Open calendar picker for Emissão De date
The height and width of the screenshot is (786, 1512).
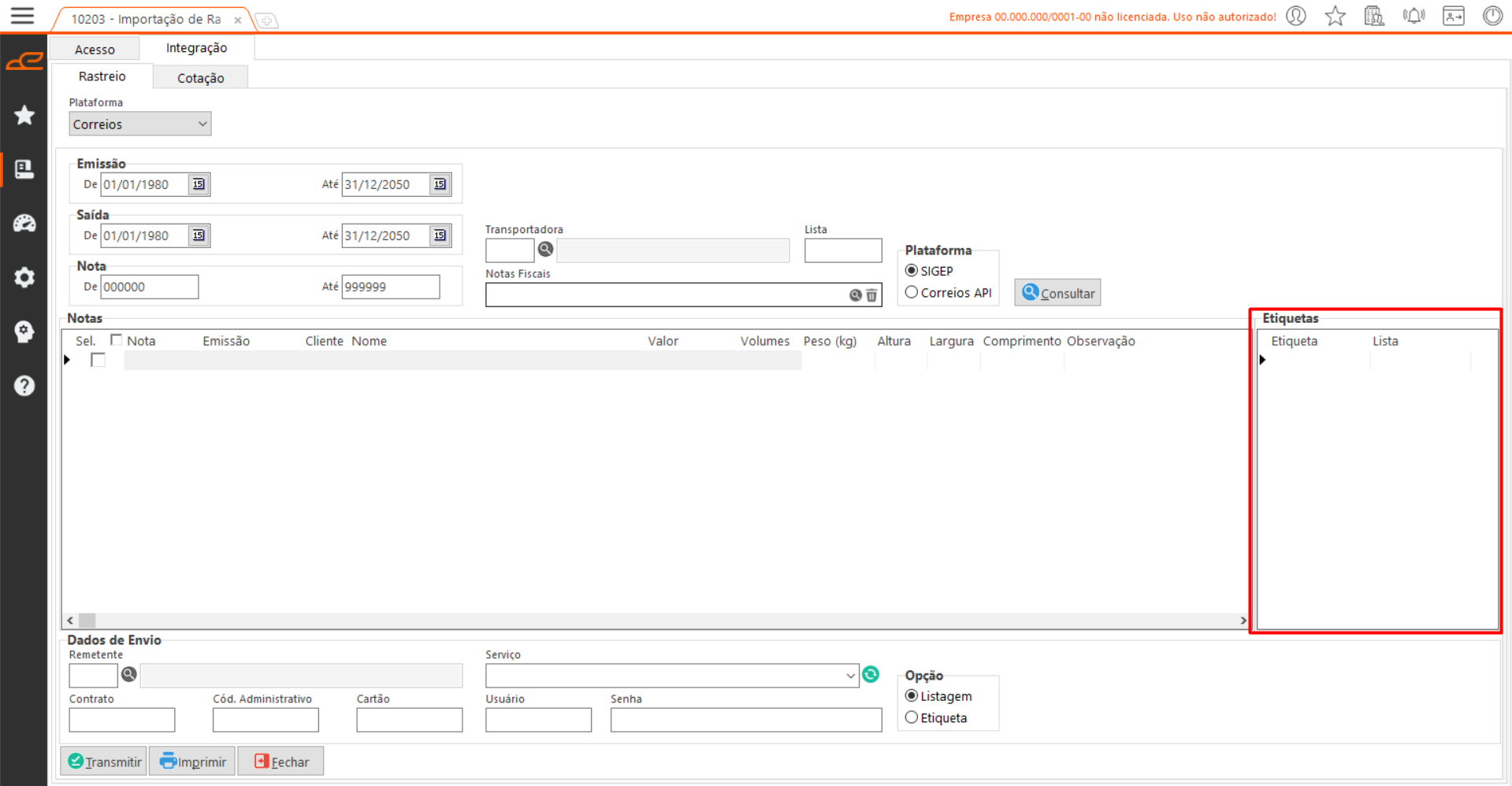[199, 184]
